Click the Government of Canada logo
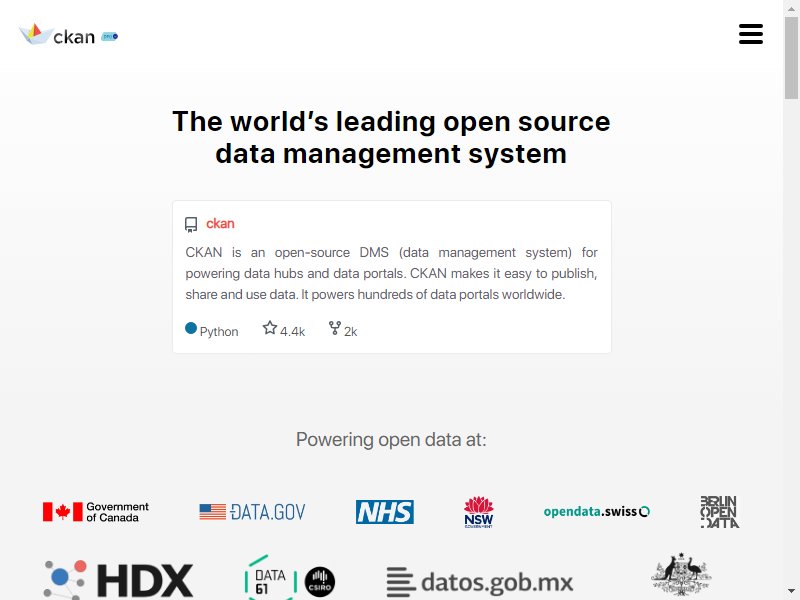800x600 pixels. 95,512
